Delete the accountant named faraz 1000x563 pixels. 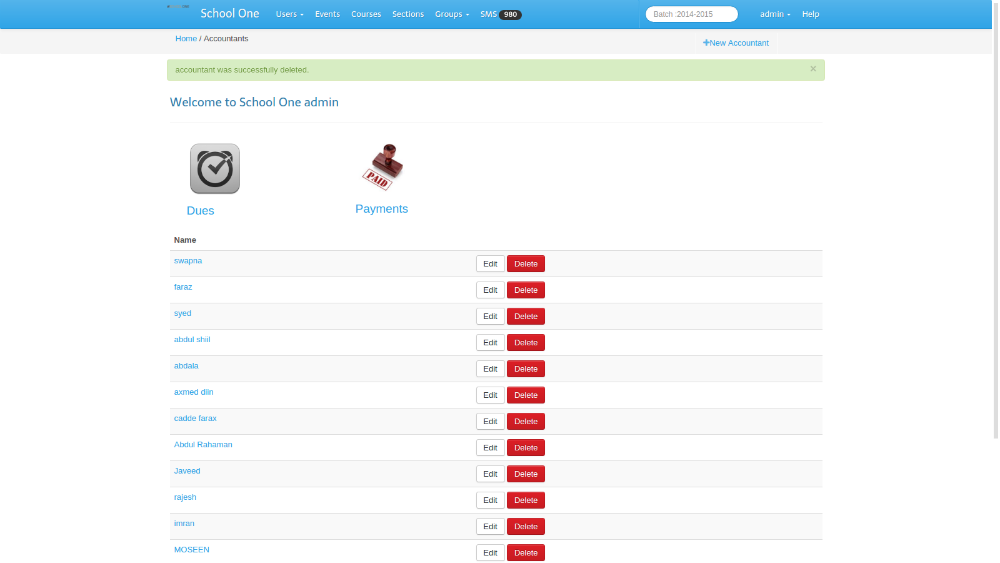pyautogui.click(x=525, y=290)
